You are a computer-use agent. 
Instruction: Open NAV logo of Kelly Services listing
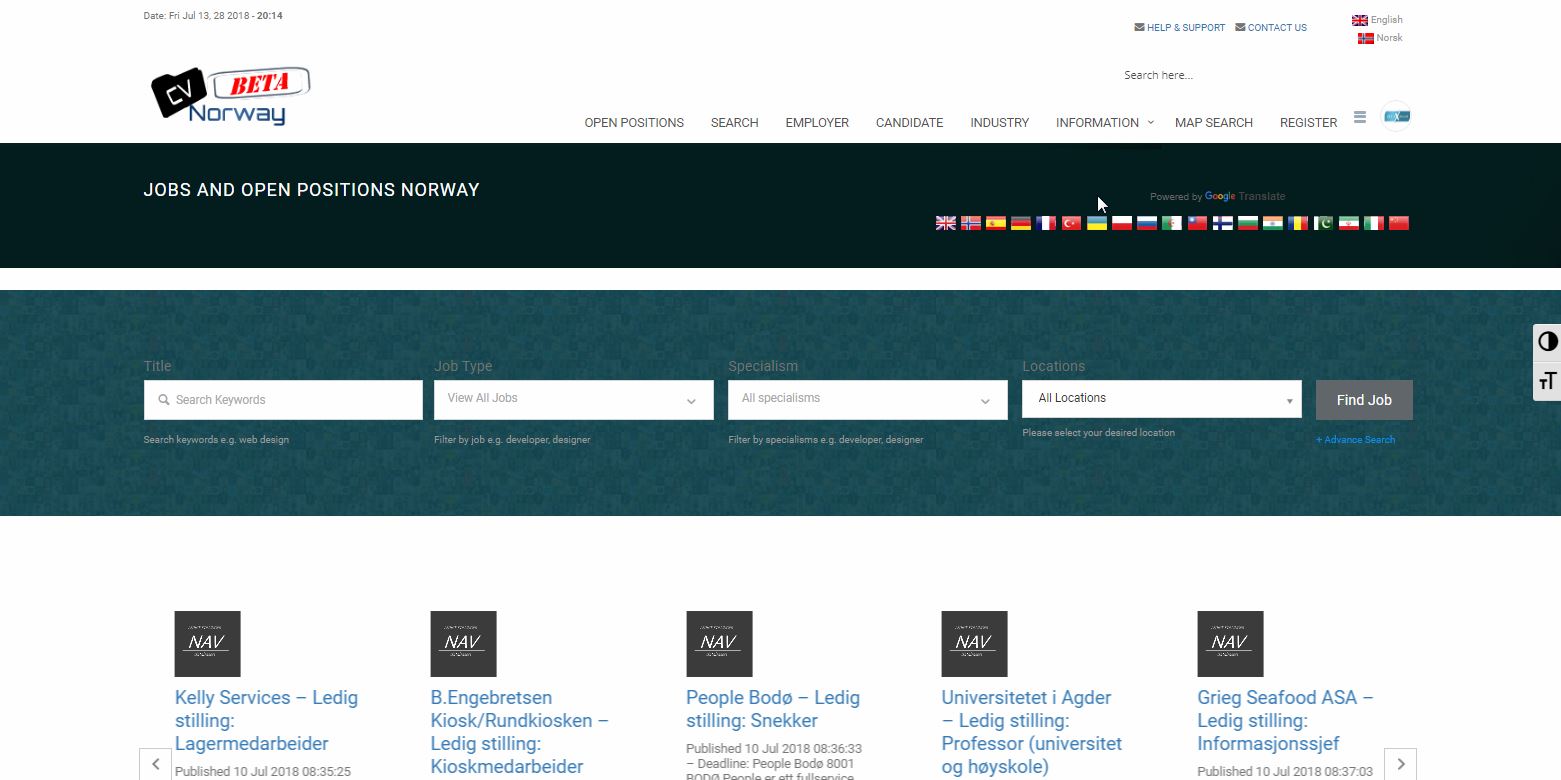[x=207, y=644]
